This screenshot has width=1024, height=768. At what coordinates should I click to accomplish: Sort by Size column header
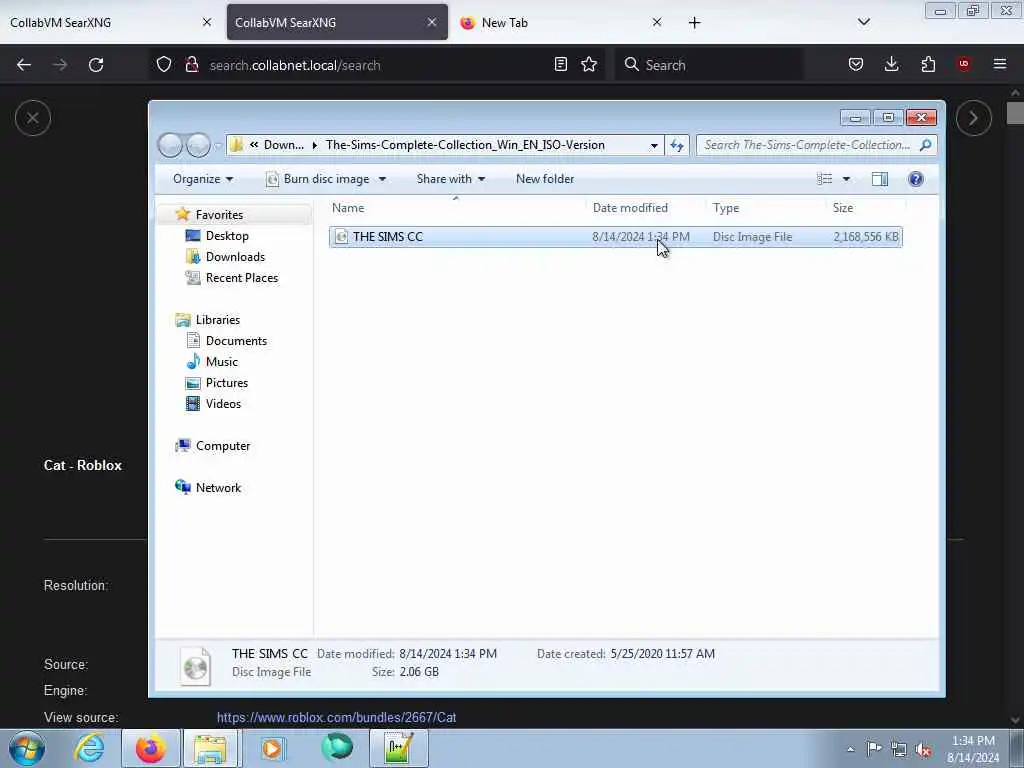pyautogui.click(x=866, y=208)
